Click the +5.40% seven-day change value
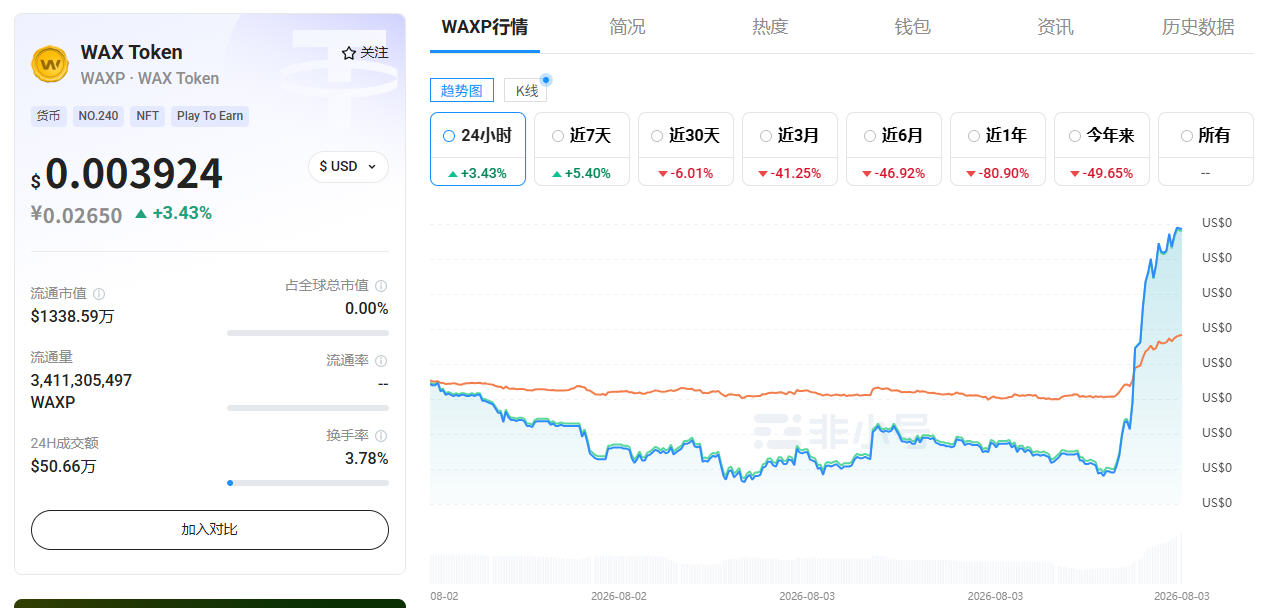Screen dimensions: 1264x608 pos(588,173)
